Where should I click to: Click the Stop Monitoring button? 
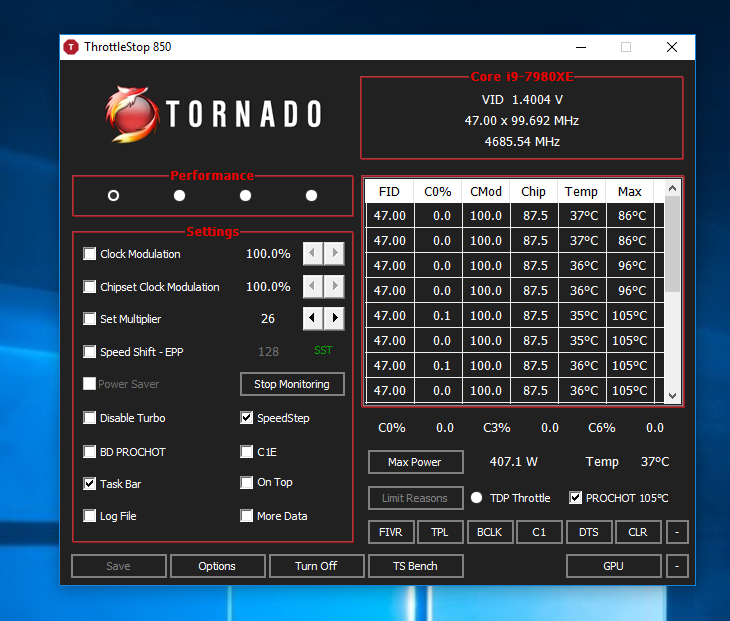292,384
